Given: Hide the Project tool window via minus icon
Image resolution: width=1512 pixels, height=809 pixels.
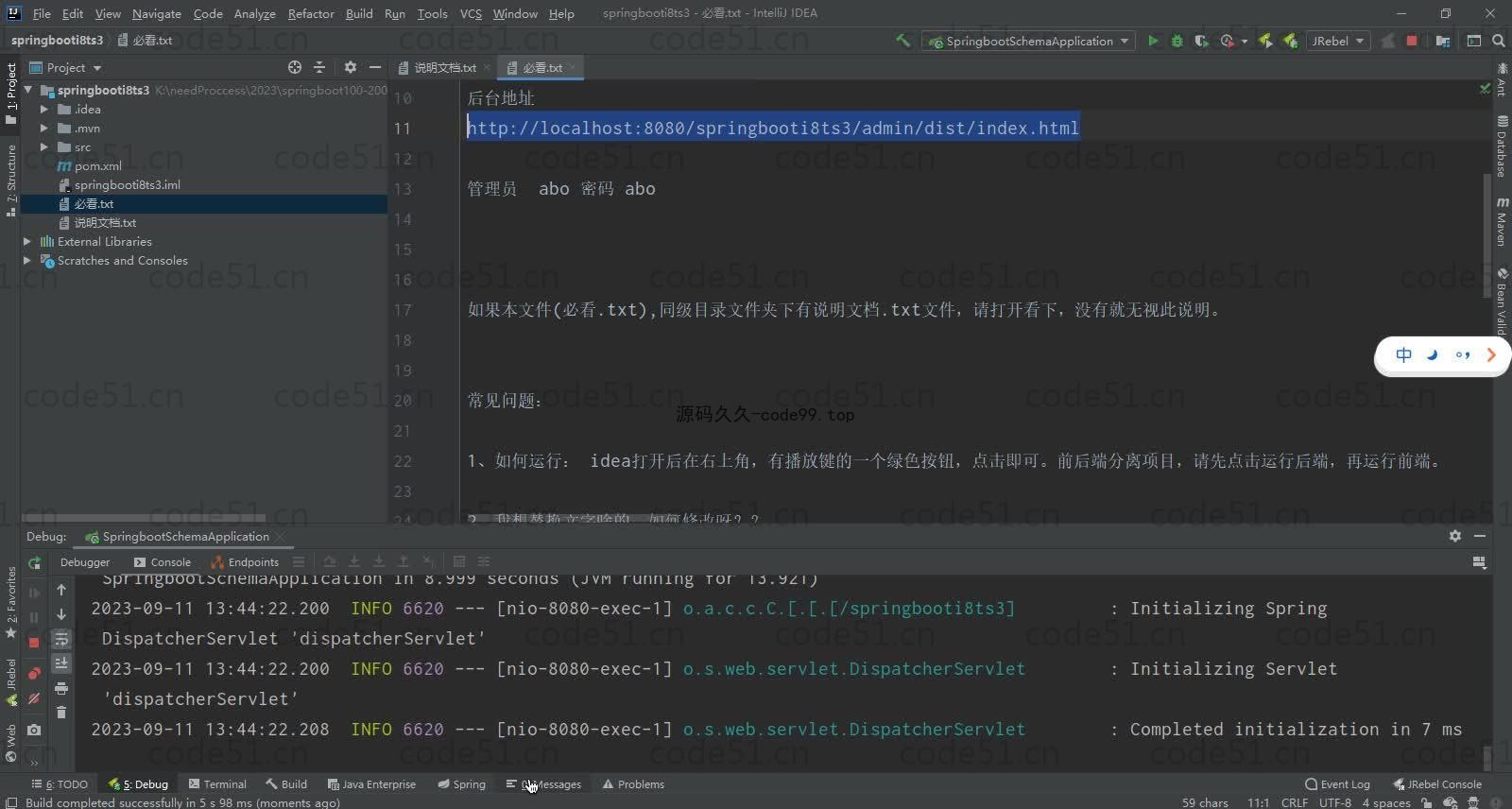Looking at the screenshot, I should (x=375, y=67).
